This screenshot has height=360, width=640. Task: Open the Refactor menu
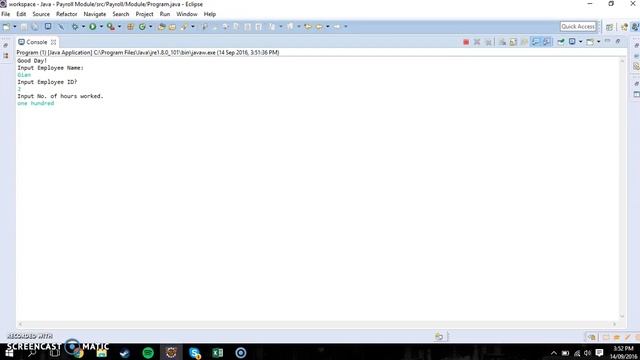(67, 14)
